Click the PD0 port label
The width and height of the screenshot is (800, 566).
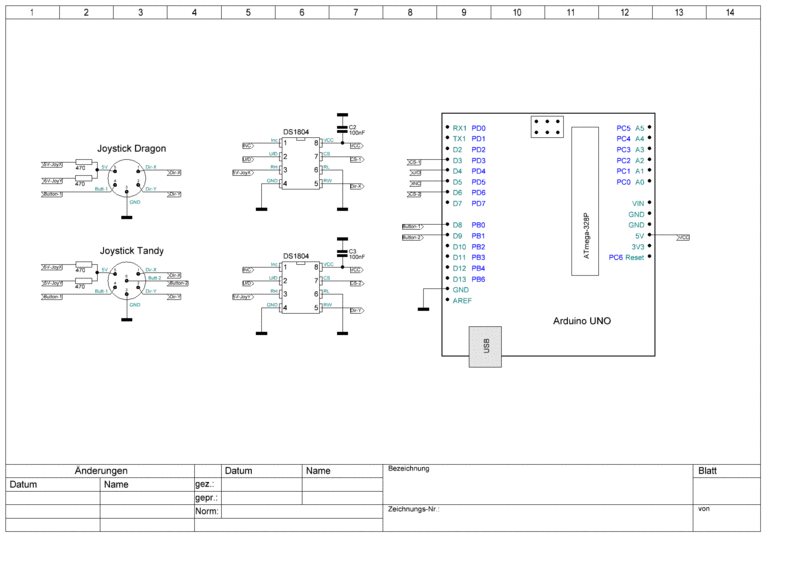(x=479, y=128)
